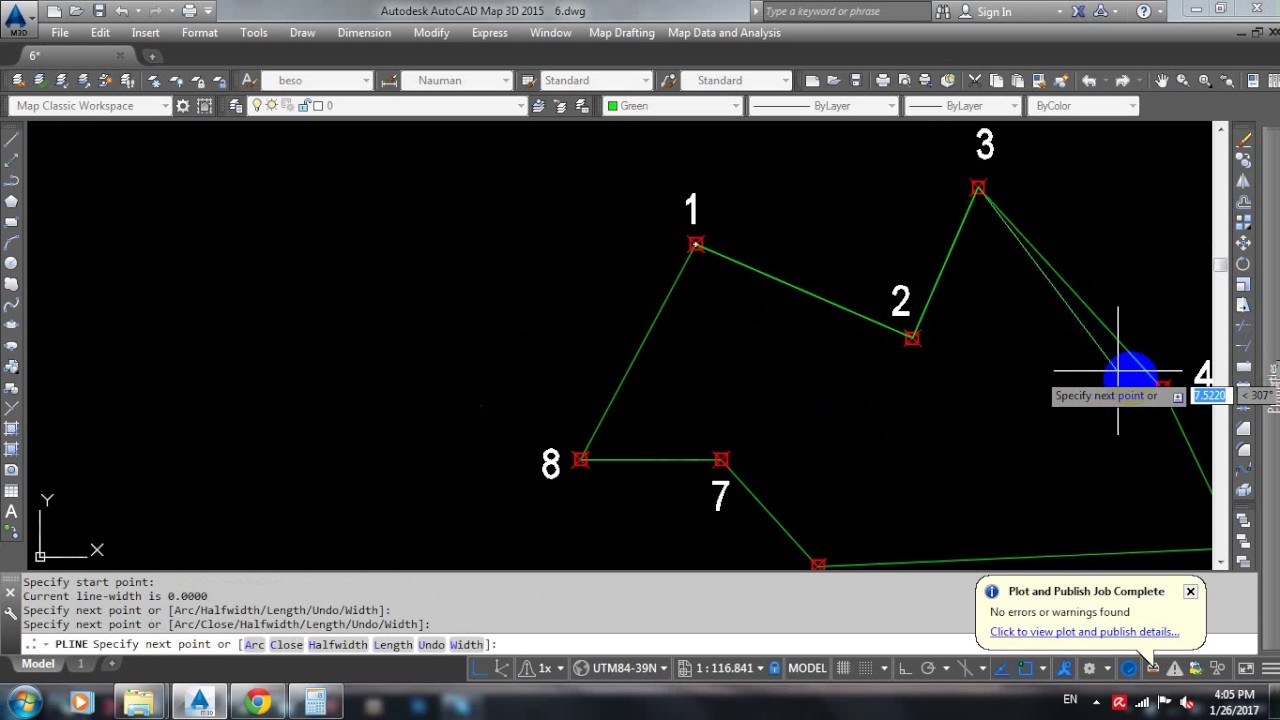Click to view plot and publish details link

tap(1084, 632)
